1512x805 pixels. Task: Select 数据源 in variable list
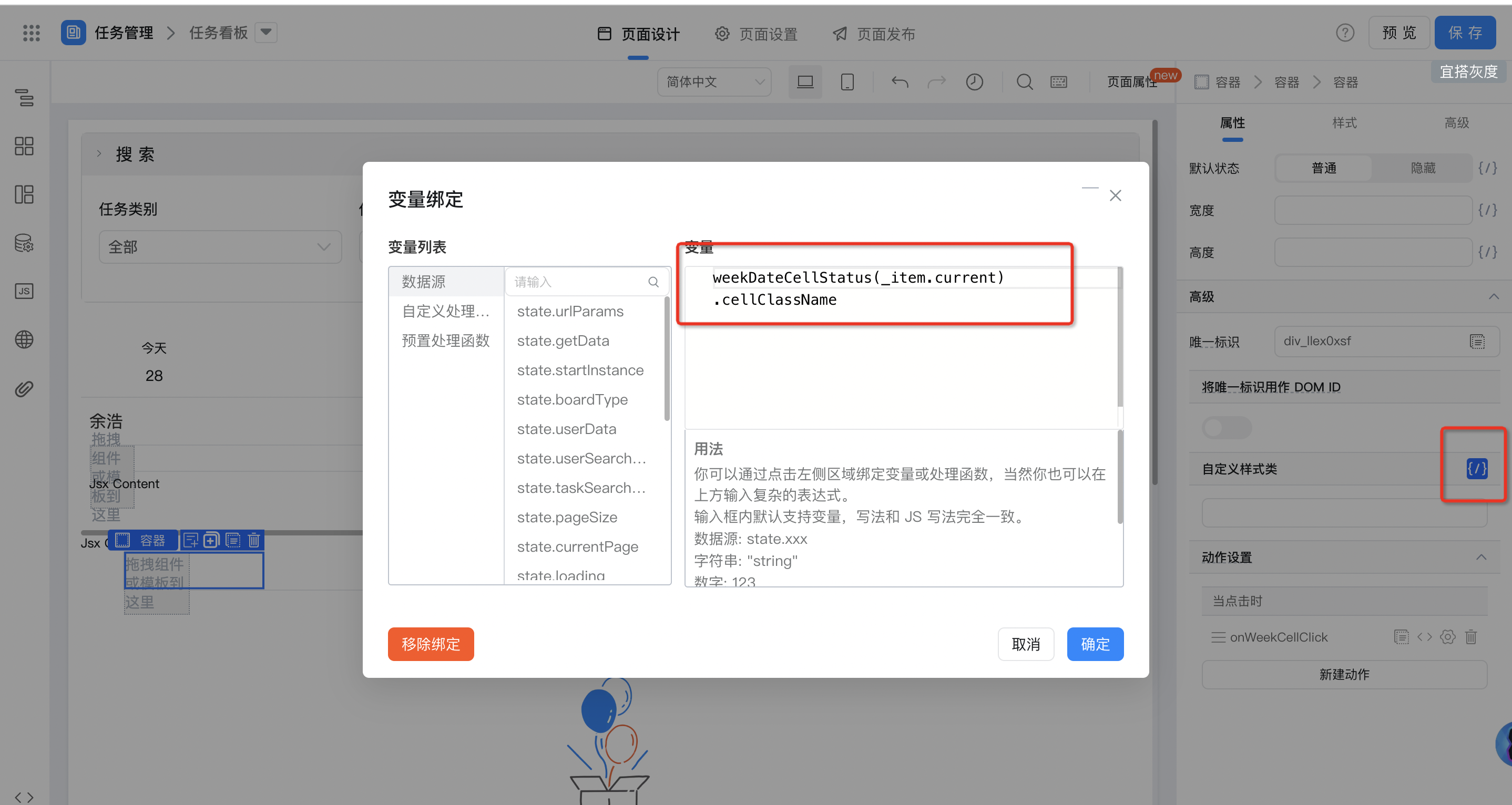(445, 282)
